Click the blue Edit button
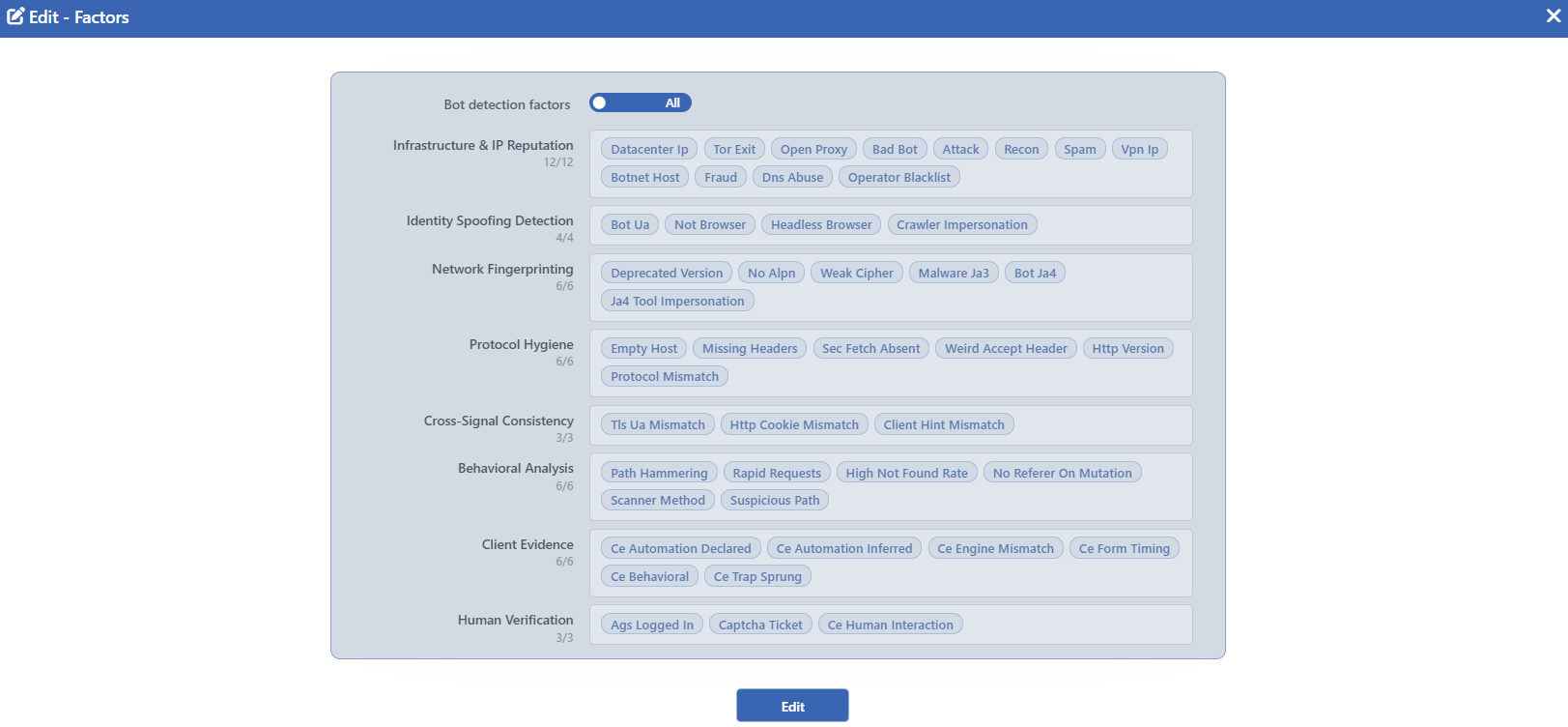The height and width of the screenshot is (727, 1568). (x=792, y=706)
